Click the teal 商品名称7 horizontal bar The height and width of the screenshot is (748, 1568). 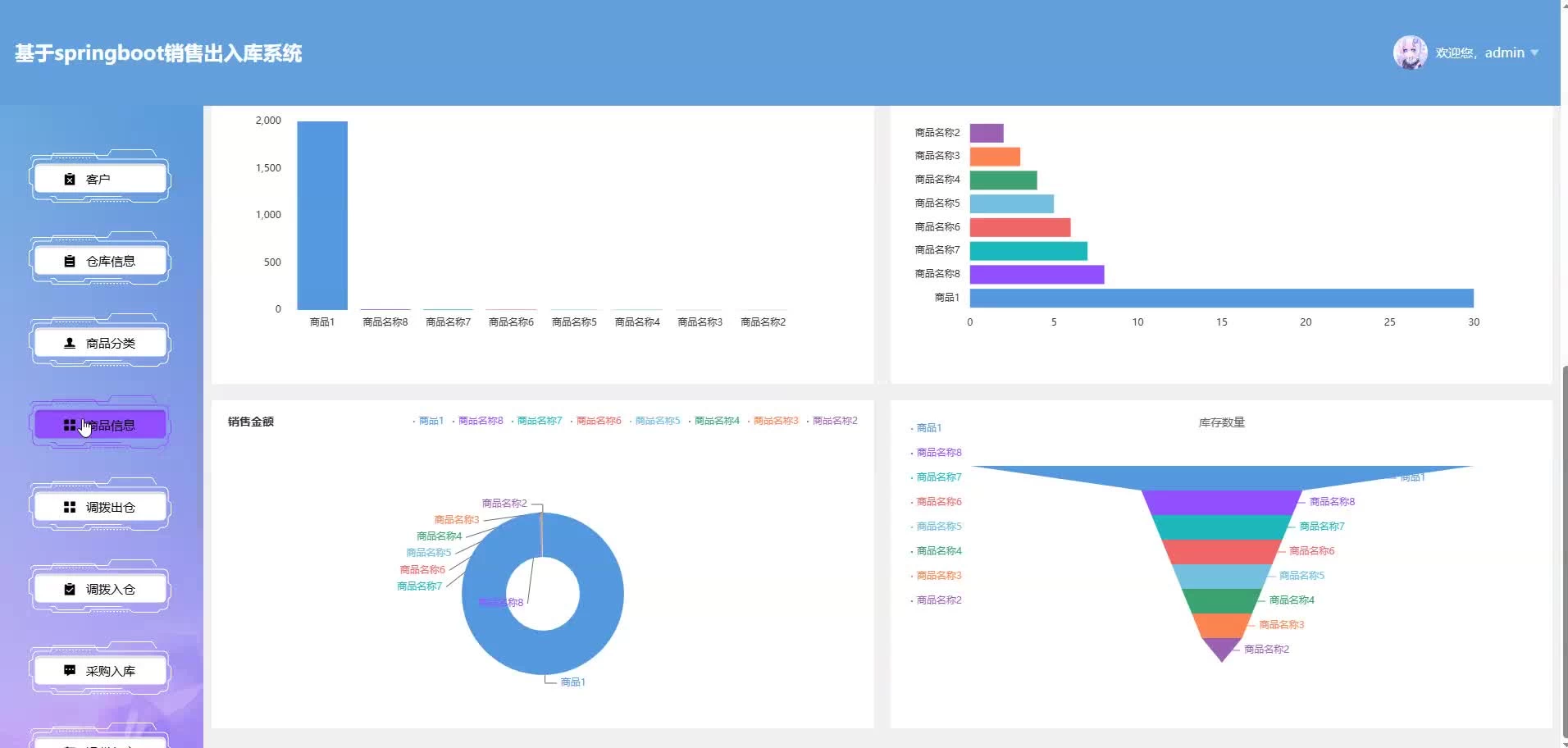pos(1028,251)
